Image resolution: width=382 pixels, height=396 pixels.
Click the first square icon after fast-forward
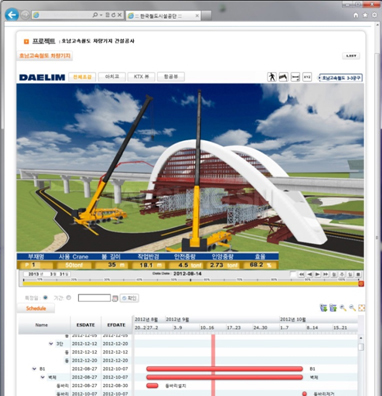click(x=334, y=274)
